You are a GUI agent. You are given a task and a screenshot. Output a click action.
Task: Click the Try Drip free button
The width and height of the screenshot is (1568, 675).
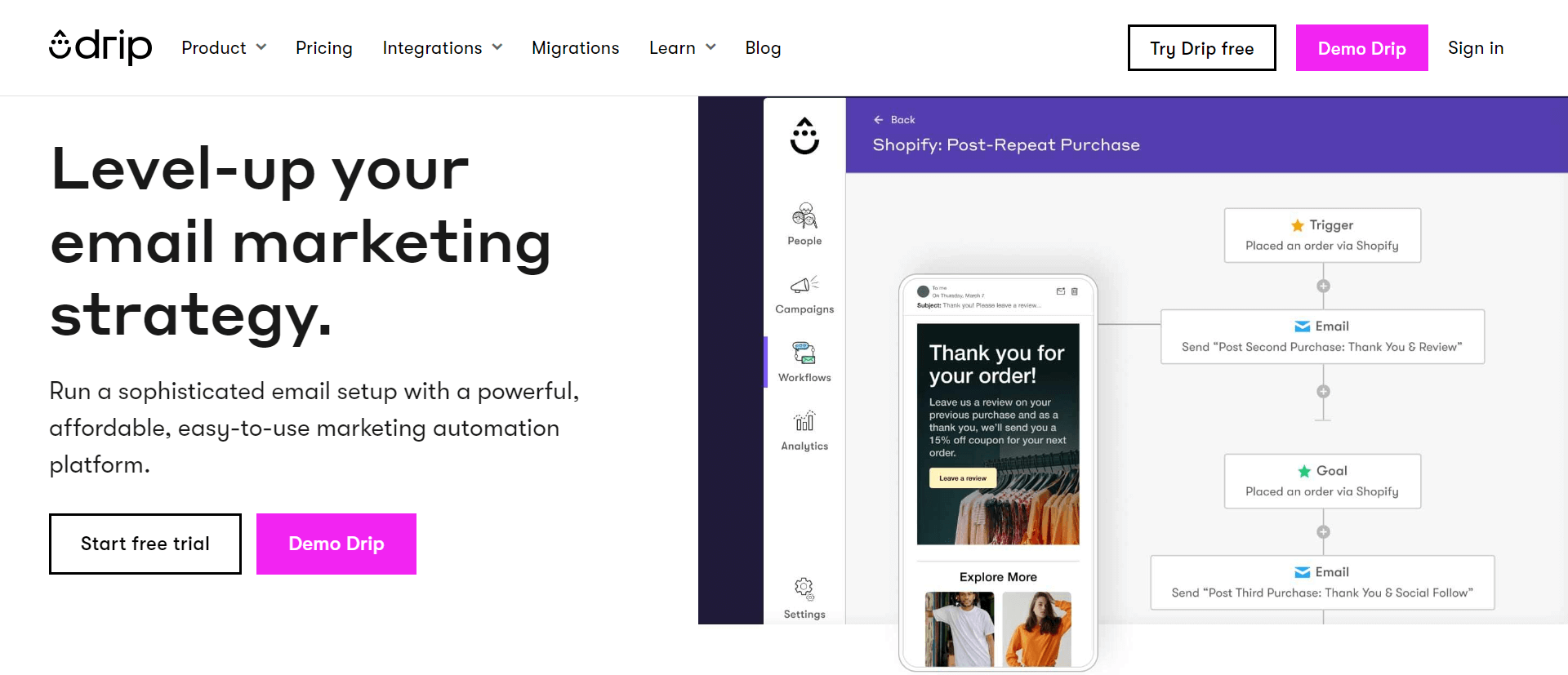1202,48
